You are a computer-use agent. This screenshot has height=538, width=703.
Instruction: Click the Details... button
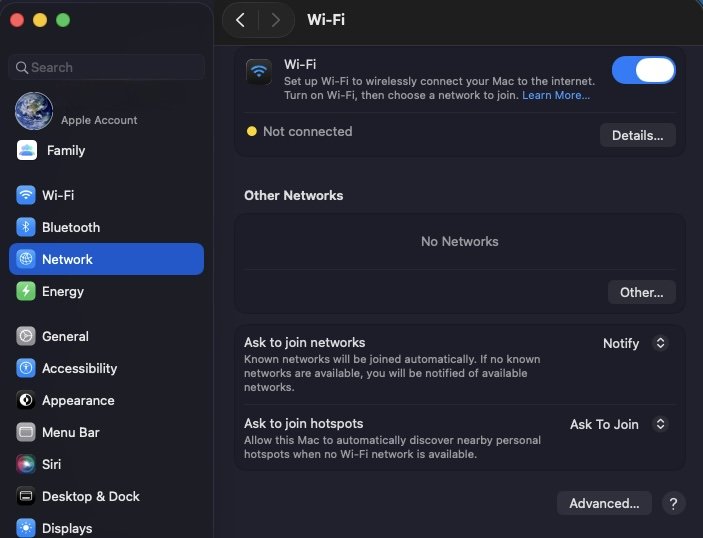coord(638,135)
